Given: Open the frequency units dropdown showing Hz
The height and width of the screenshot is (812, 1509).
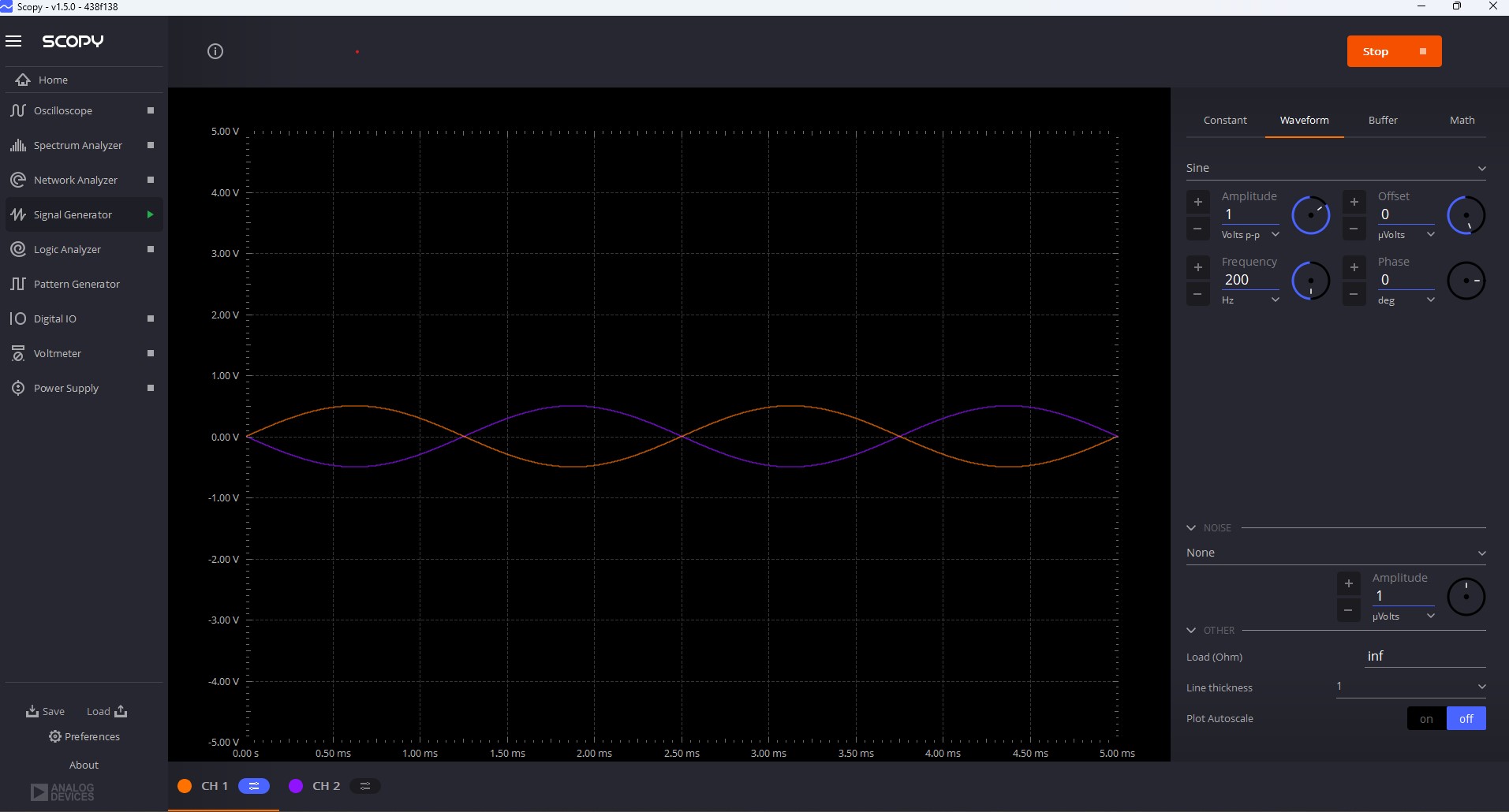Looking at the screenshot, I should click(x=1250, y=300).
